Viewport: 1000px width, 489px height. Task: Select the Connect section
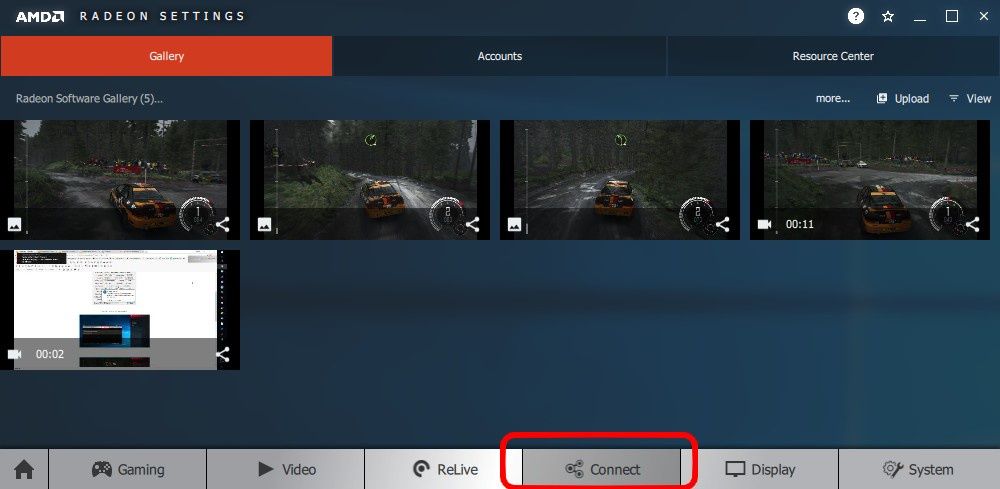601,469
